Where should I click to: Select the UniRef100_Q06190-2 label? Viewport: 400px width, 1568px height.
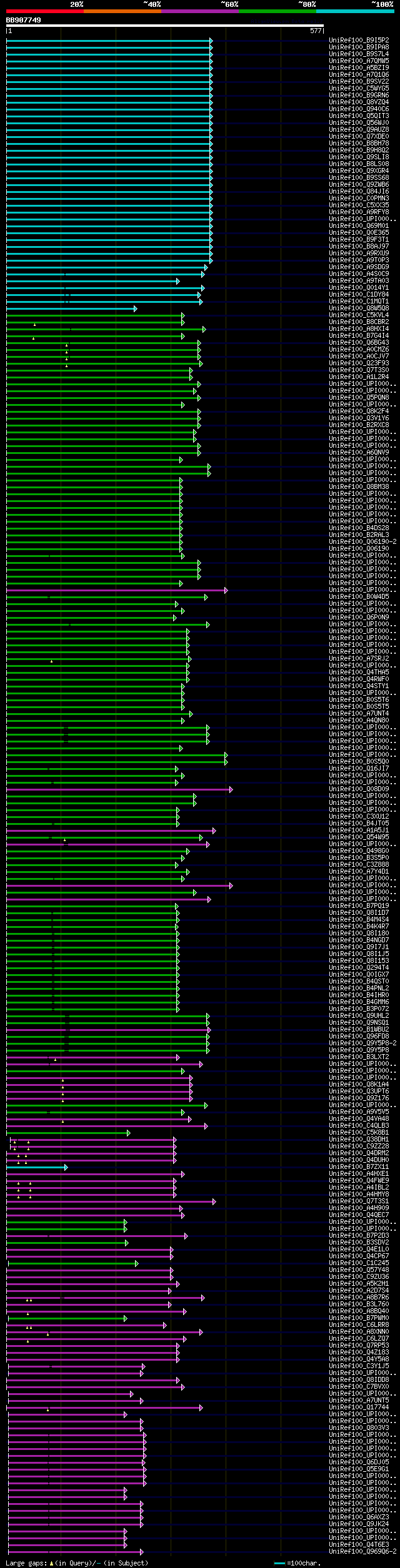click(x=362, y=541)
